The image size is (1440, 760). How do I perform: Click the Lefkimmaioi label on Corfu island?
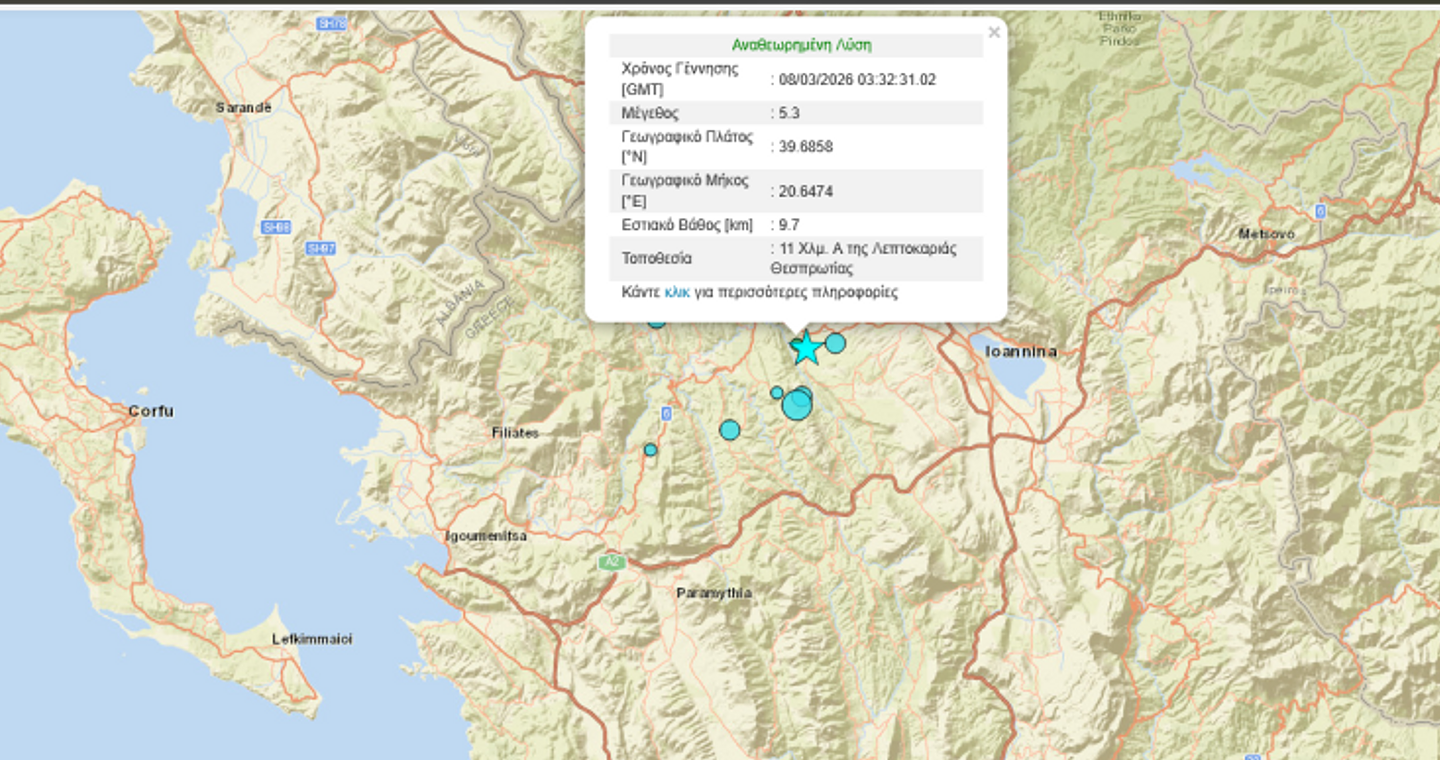pos(312,639)
